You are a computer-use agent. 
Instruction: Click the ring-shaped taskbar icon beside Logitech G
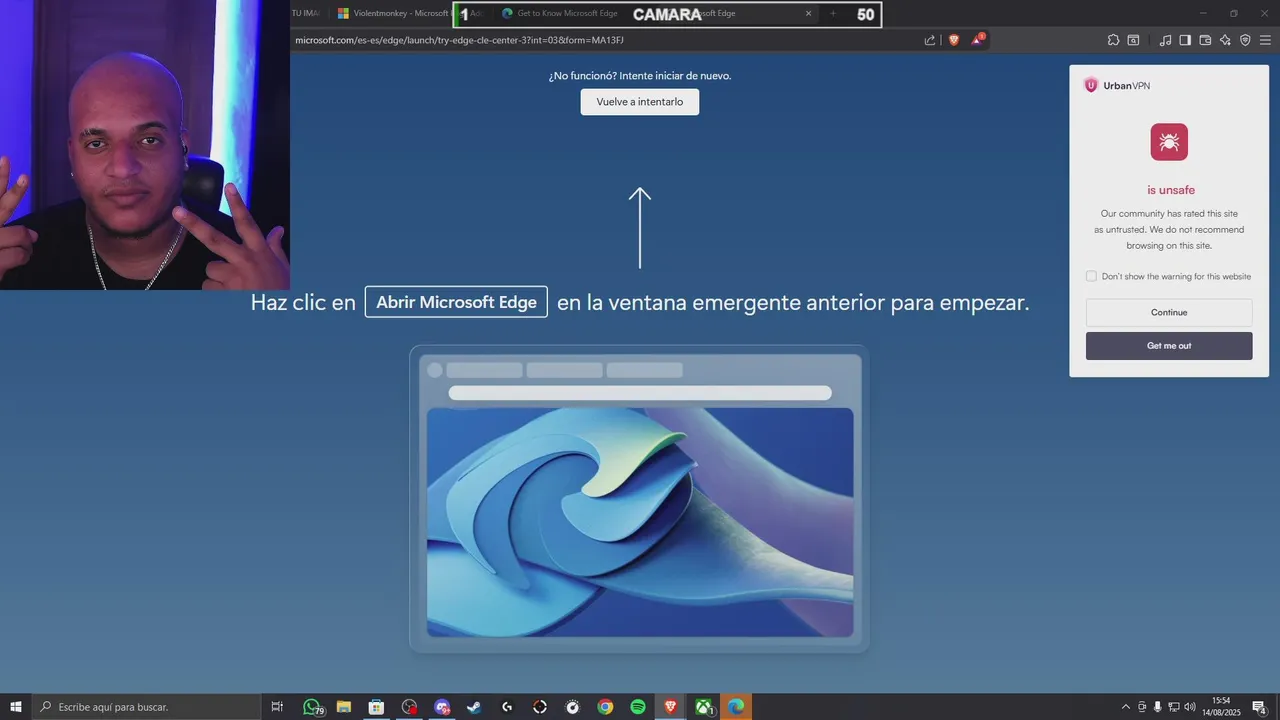(x=540, y=707)
